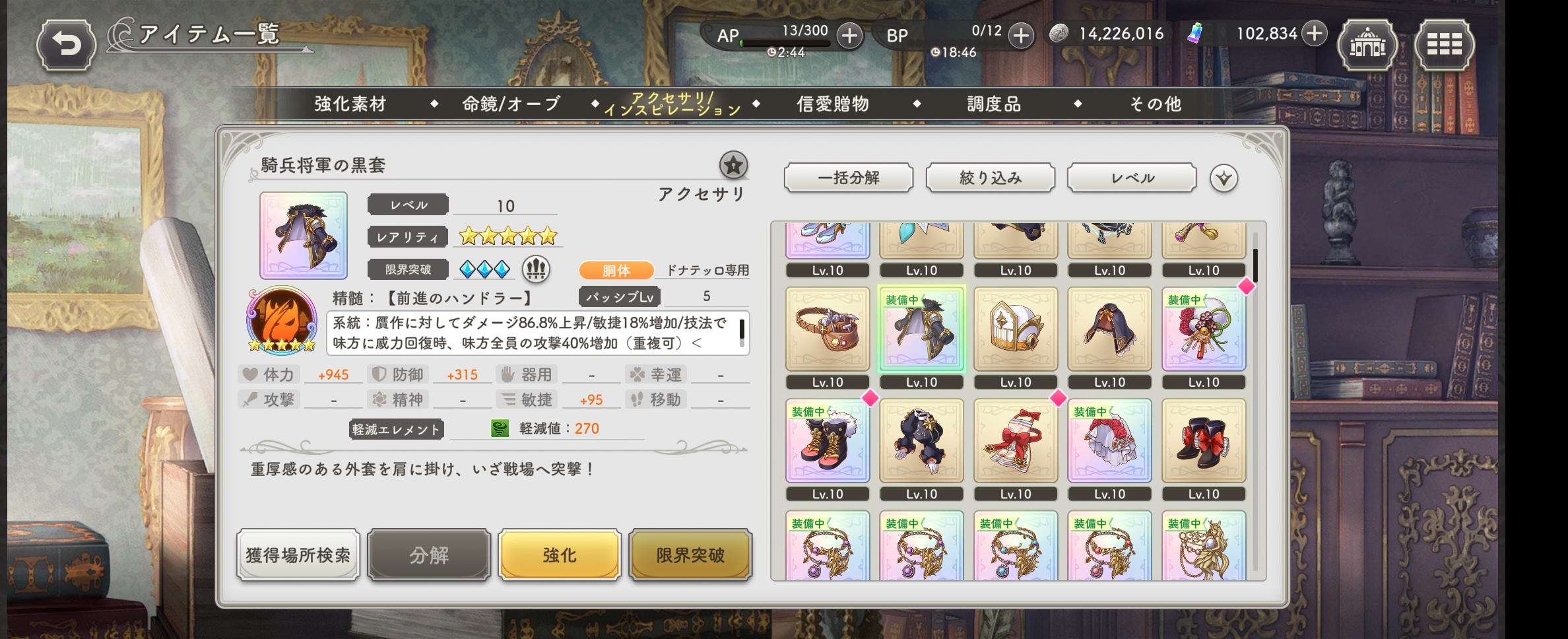Open the home building icon
1568x639 pixels.
pos(1367,44)
